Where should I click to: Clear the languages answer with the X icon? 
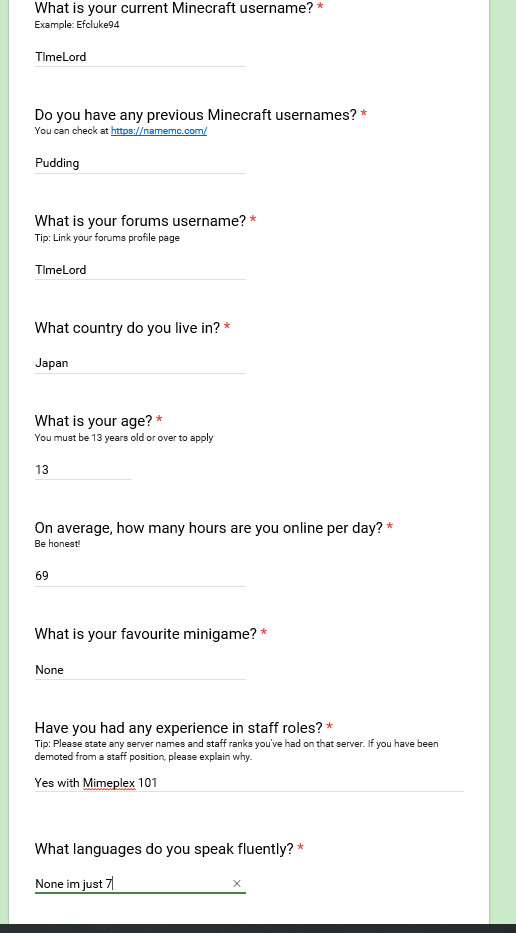pos(237,884)
